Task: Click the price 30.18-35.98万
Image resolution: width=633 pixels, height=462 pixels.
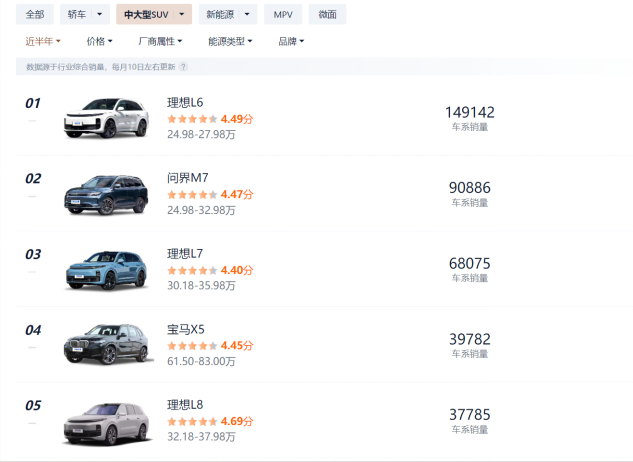Action: pos(201,286)
